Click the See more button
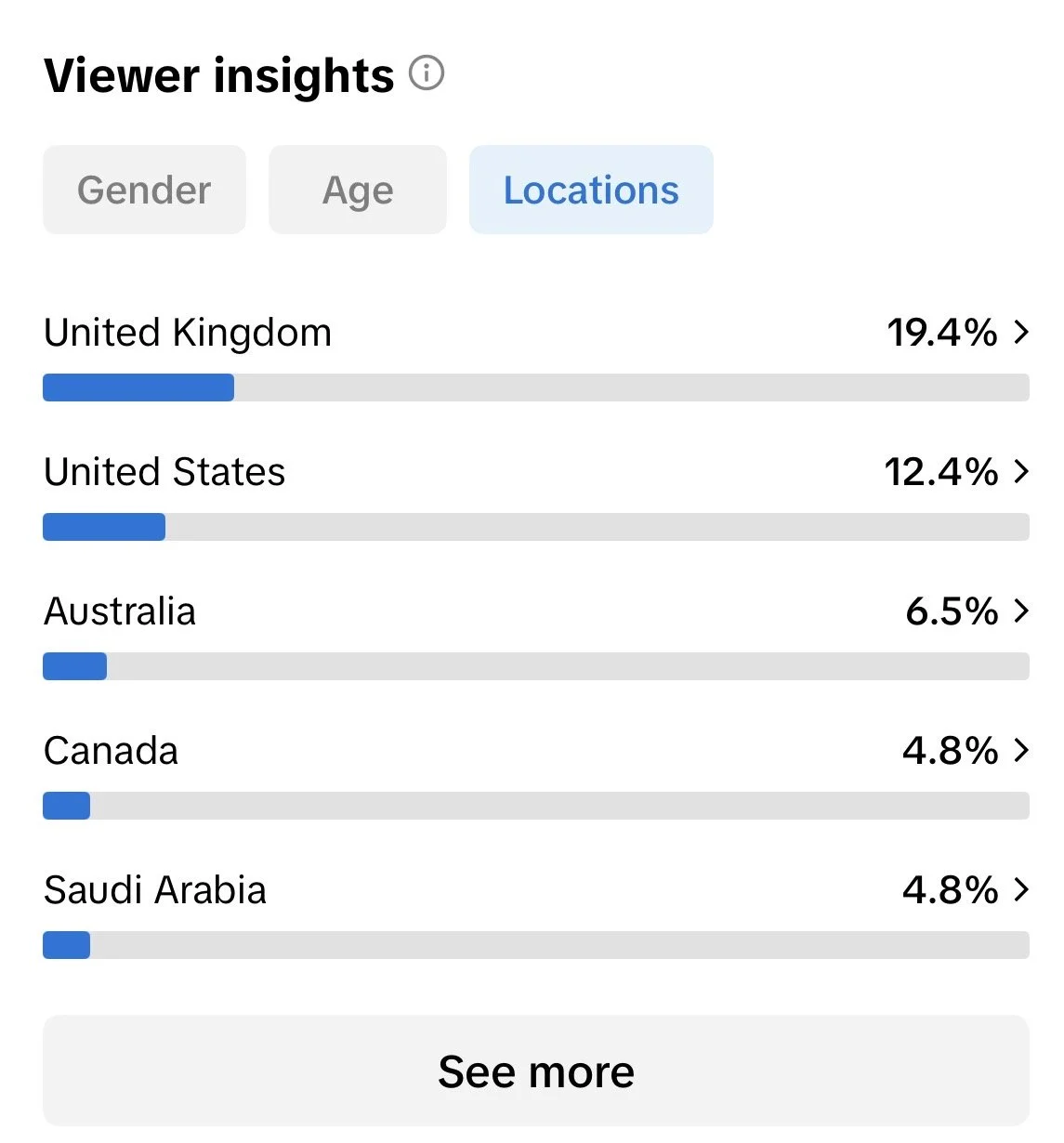The width and height of the screenshot is (1064, 1143). click(536, 1071)
